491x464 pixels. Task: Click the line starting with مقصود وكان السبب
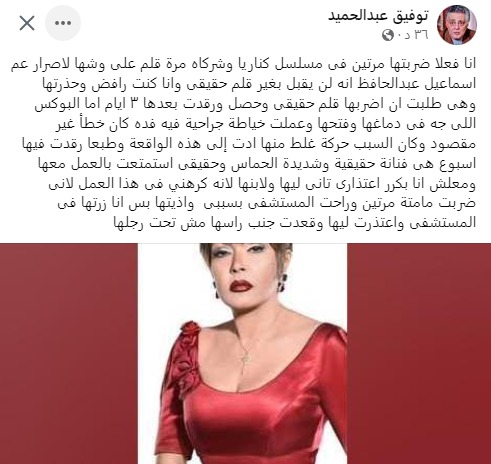click(x=249, y=144)
